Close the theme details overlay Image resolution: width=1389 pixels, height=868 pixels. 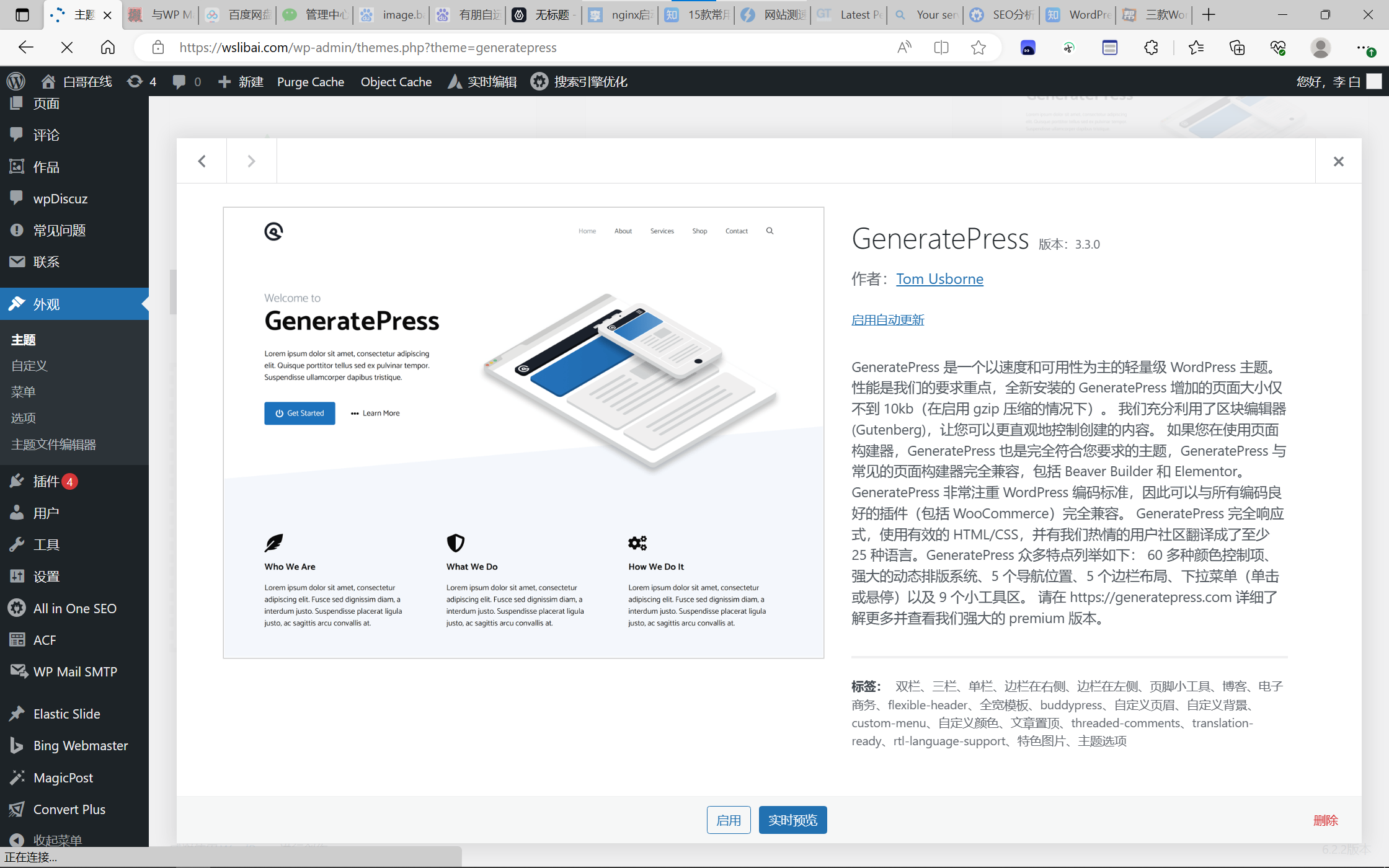click(x=1338, y=161)
